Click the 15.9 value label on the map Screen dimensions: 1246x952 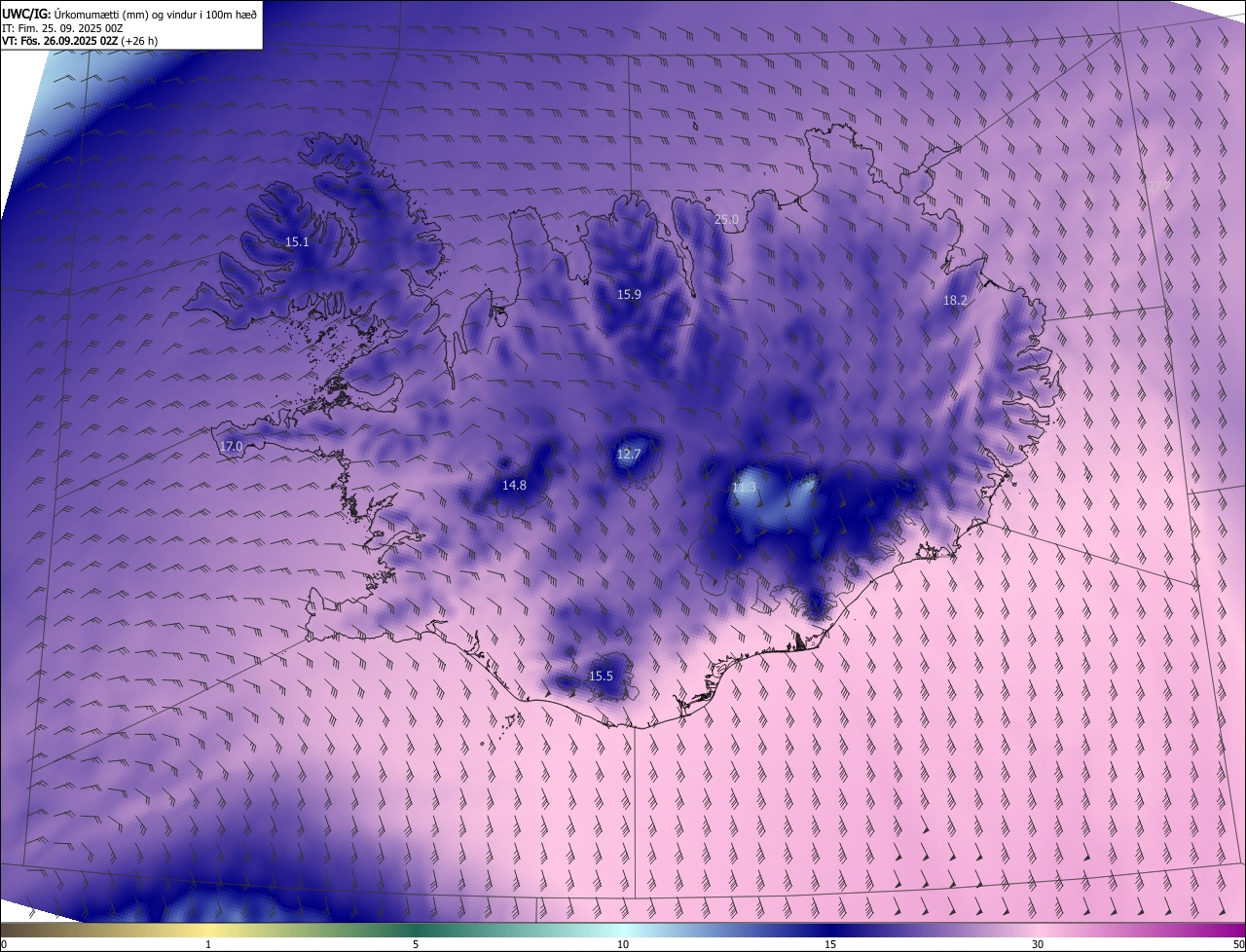[630, 294]
